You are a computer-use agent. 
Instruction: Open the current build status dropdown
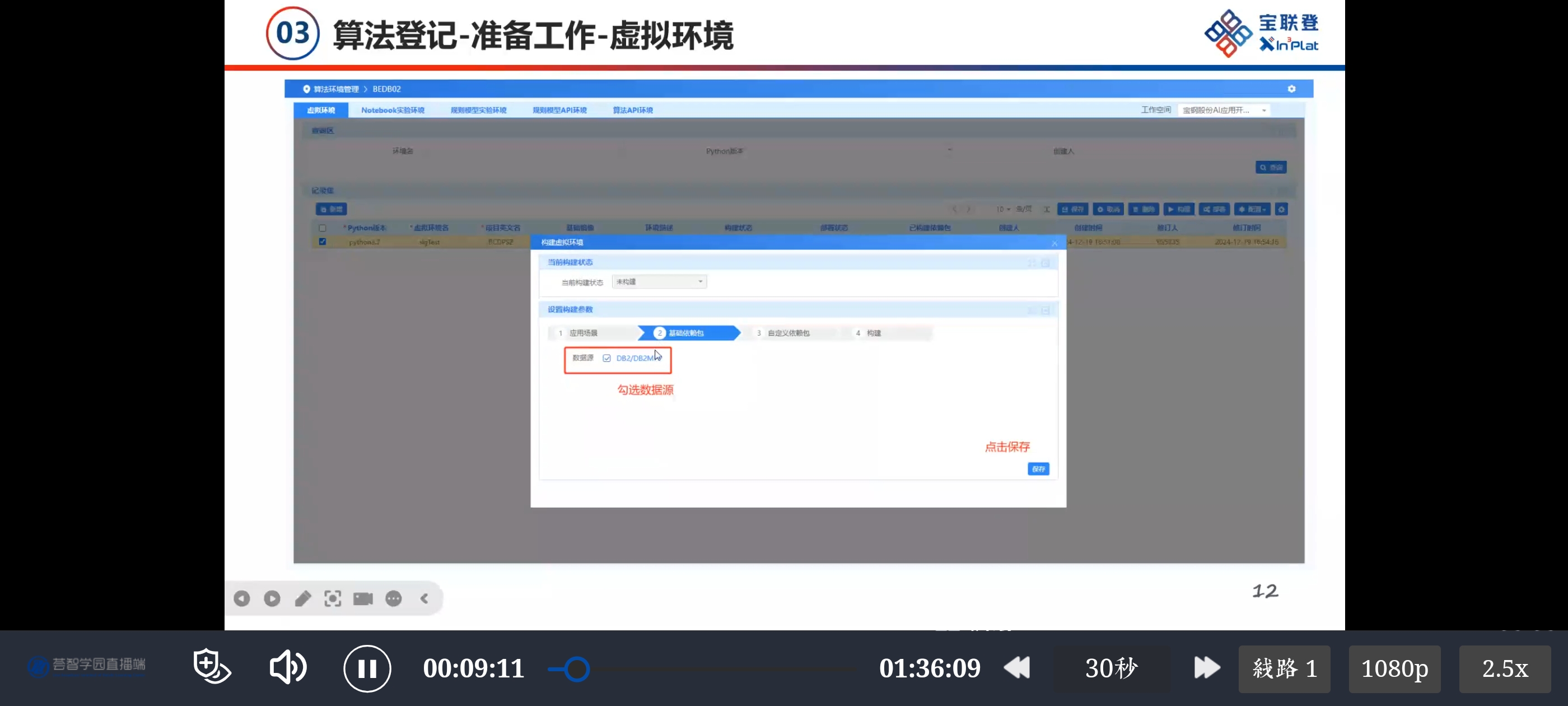[659, 281]
